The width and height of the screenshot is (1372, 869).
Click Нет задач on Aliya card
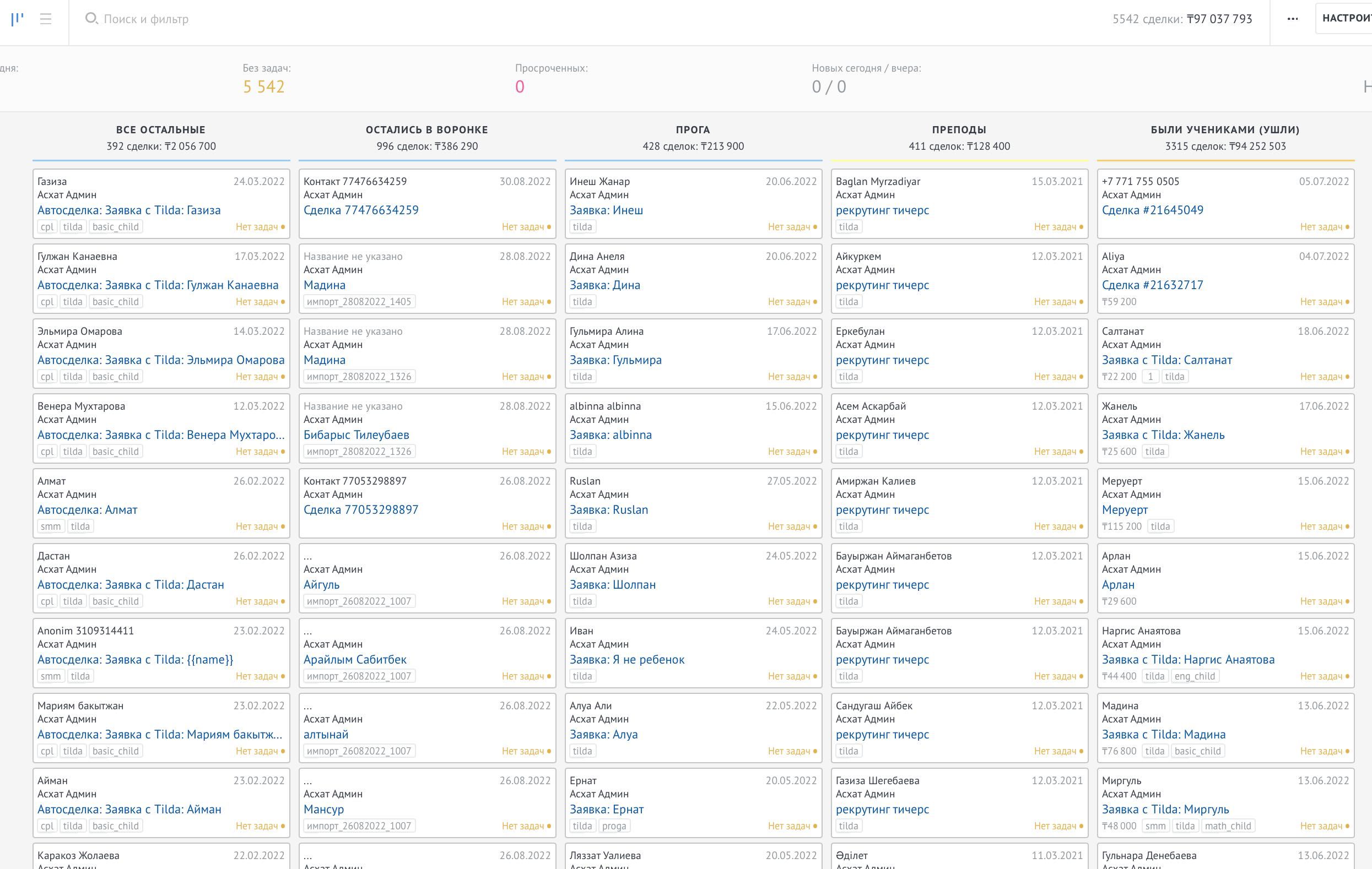pos(1324,302)
